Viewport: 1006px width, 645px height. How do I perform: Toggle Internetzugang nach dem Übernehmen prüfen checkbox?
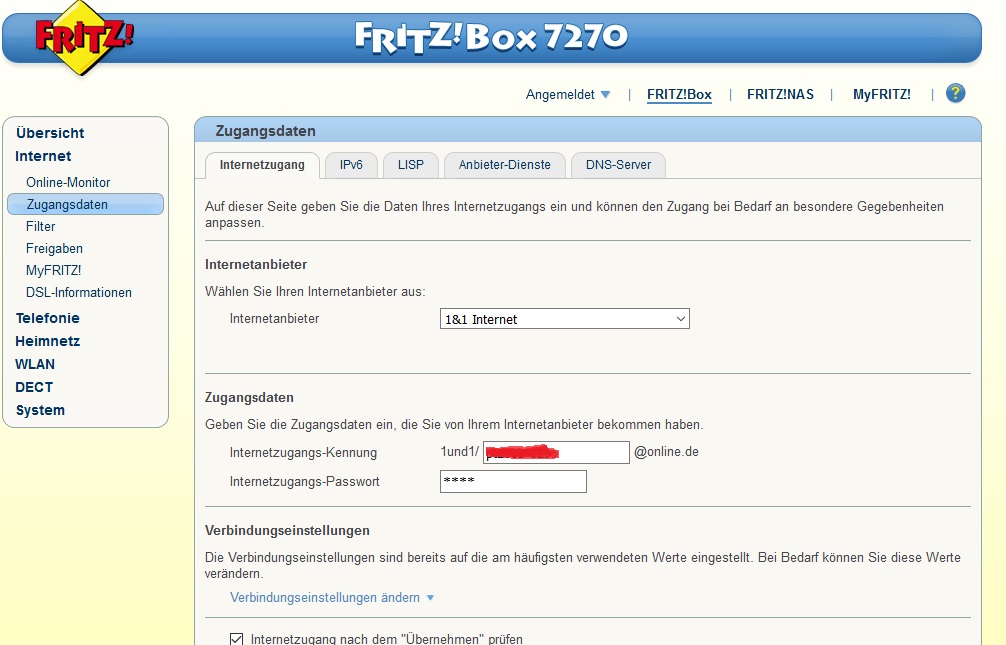236,639
